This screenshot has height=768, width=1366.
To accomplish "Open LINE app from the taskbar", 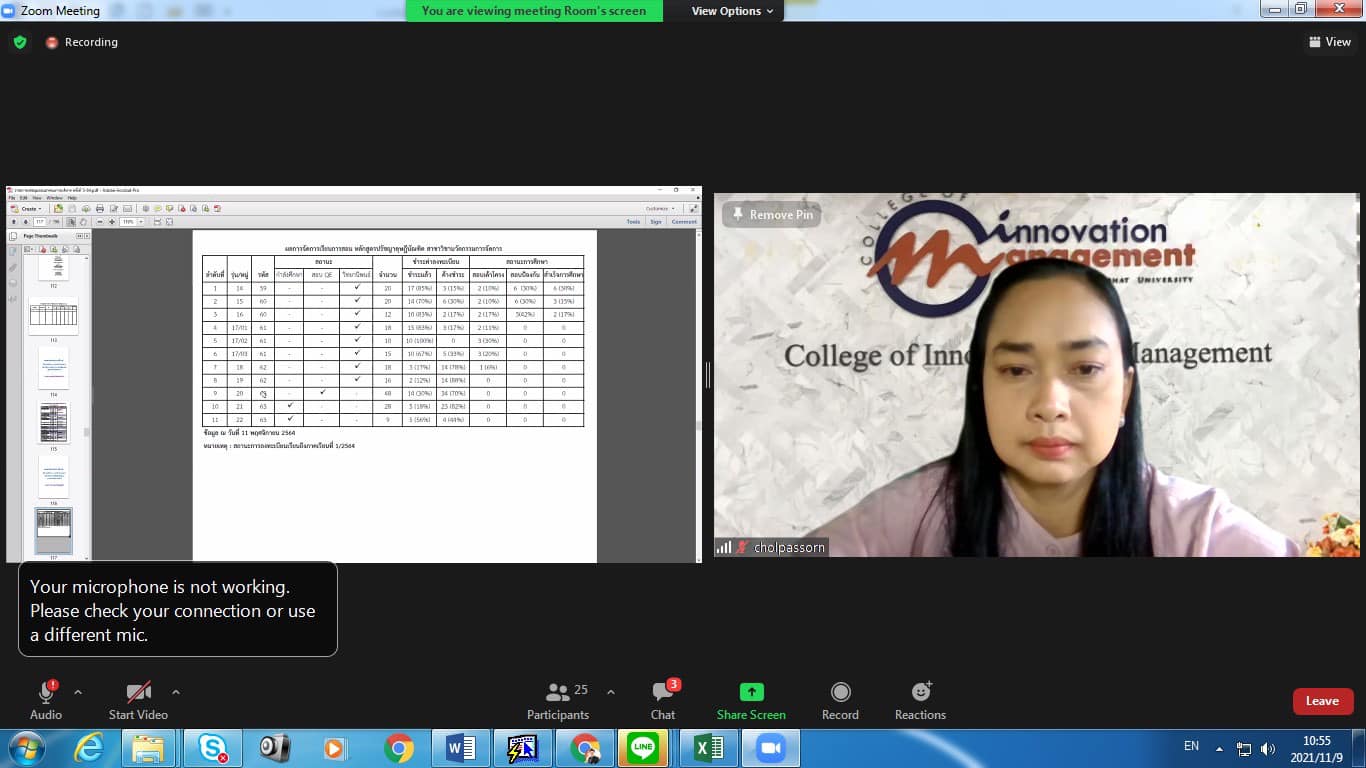I will [x=643, y=748].
